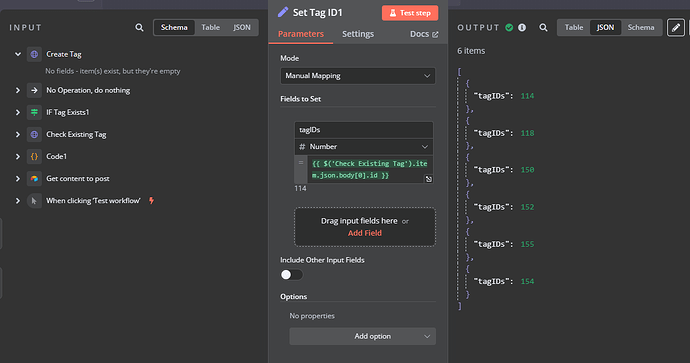The image size is (690, 363).
Task: Click the output value 114
Action: (527, 96)
